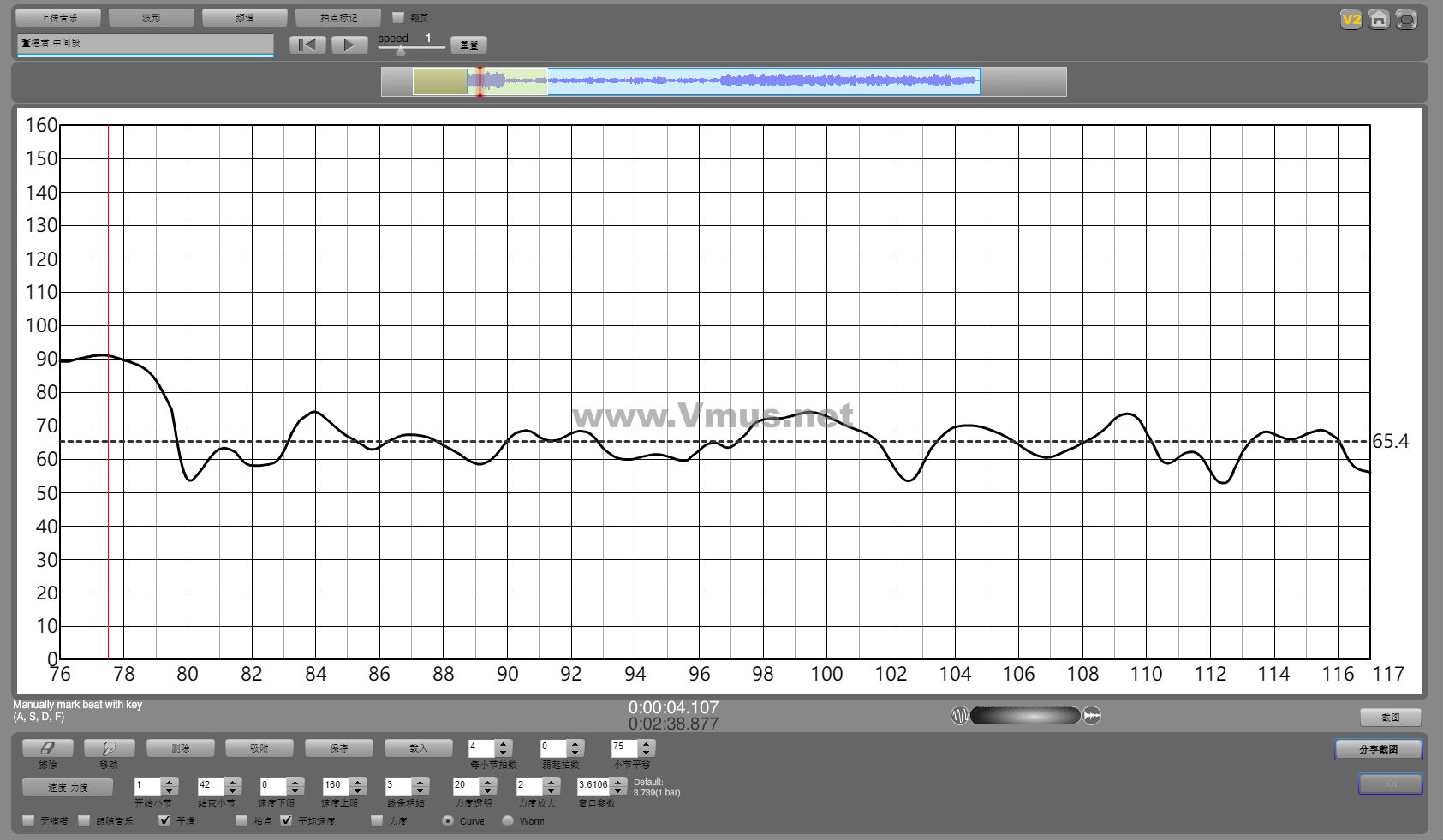Open the home icon
The width and height of the screenshot is (1443, 840).
pyautogui.click(x=1379, y=19)
